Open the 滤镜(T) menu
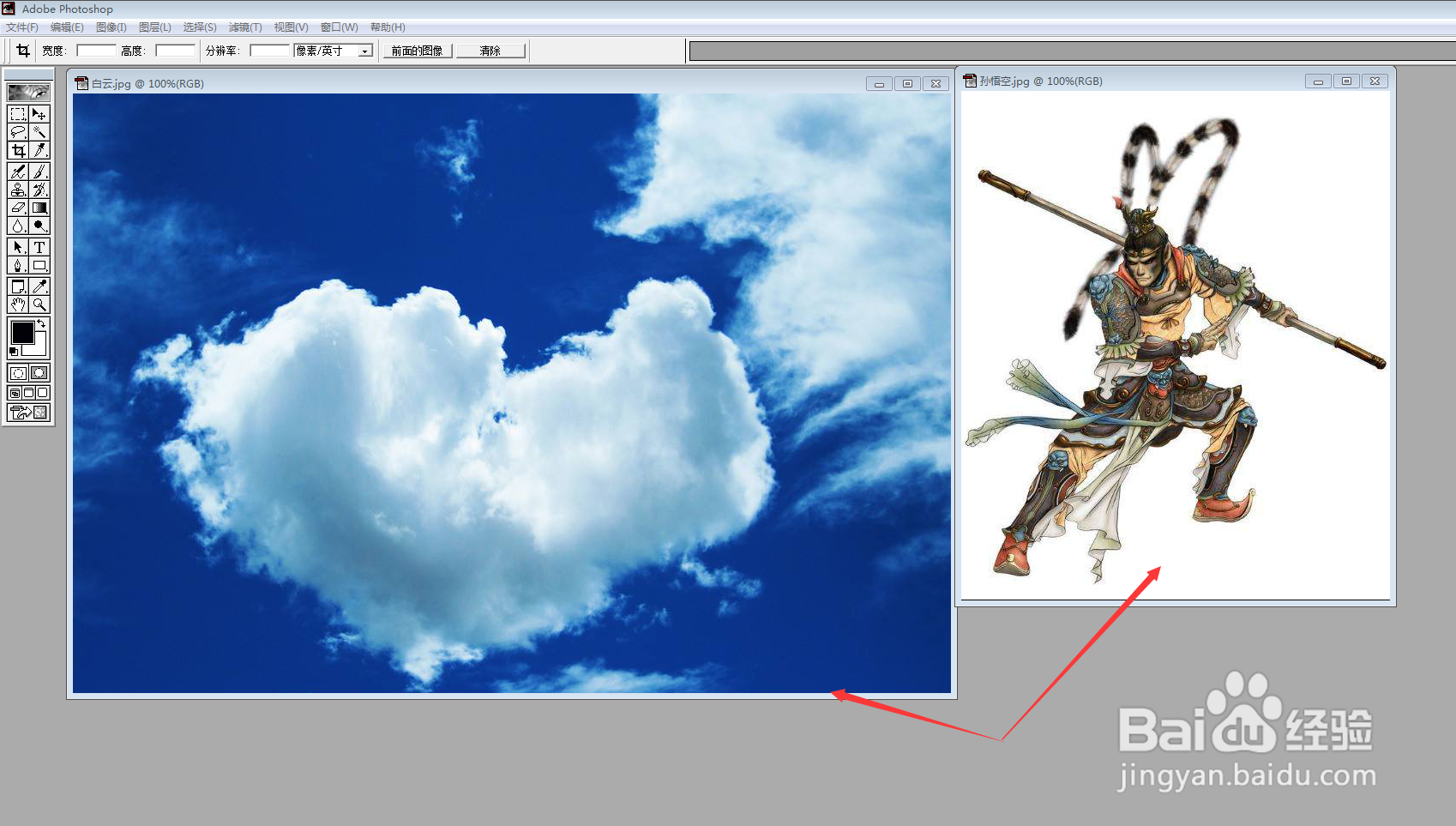The height and width of the screenshot is (826, 1456). point(245,27)
